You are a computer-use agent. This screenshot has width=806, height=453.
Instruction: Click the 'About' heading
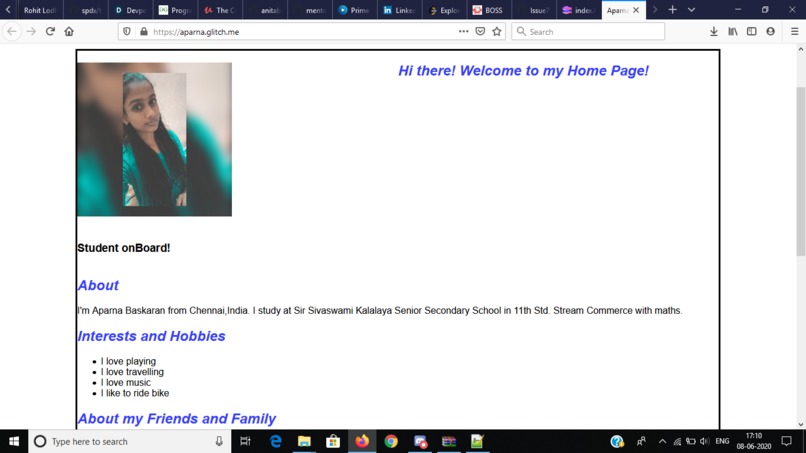click(98, 285)
